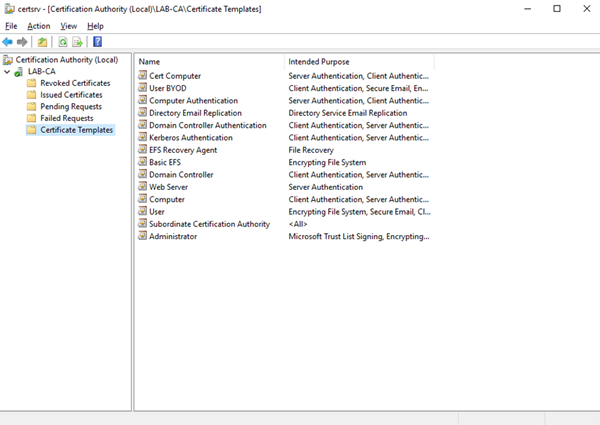Click the Back arrow toolbar icon
Screen dimensions: 600x425
[8, 42]
